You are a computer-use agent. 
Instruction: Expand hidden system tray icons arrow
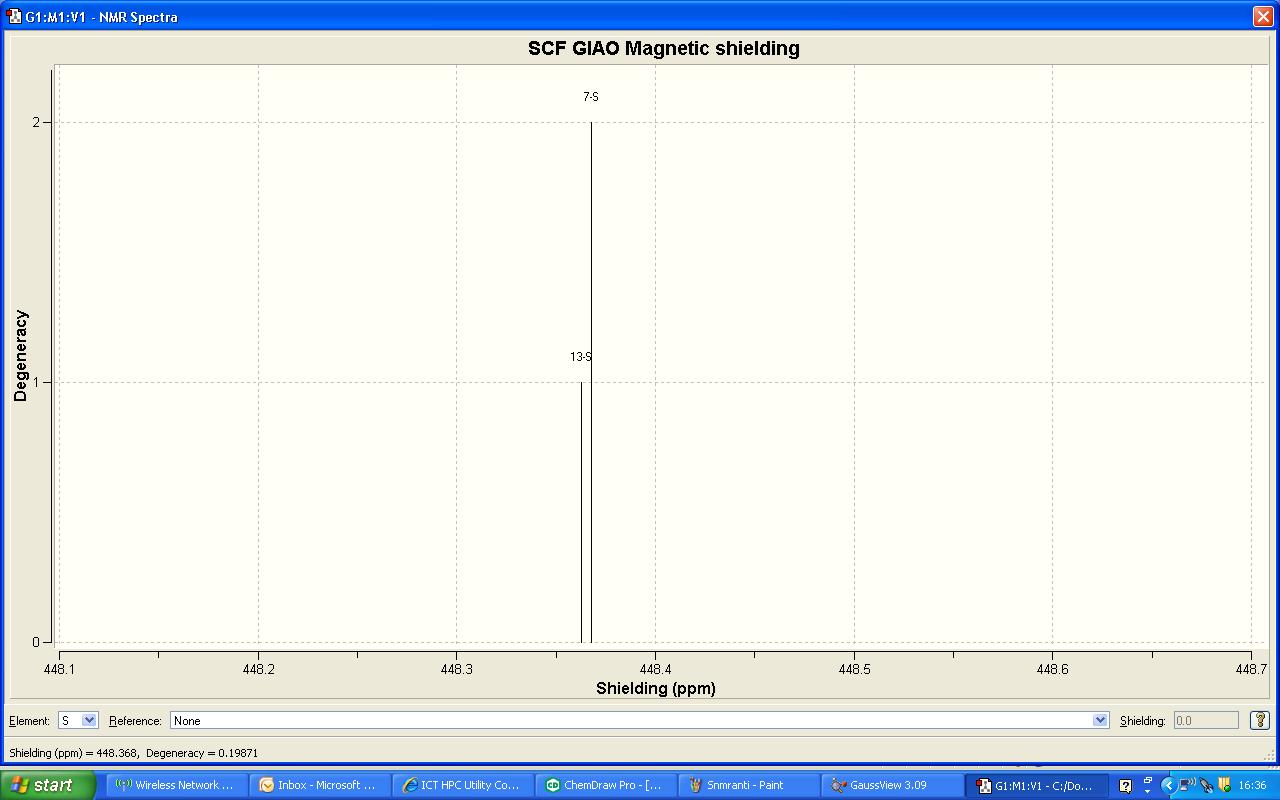coord(1168,786)
